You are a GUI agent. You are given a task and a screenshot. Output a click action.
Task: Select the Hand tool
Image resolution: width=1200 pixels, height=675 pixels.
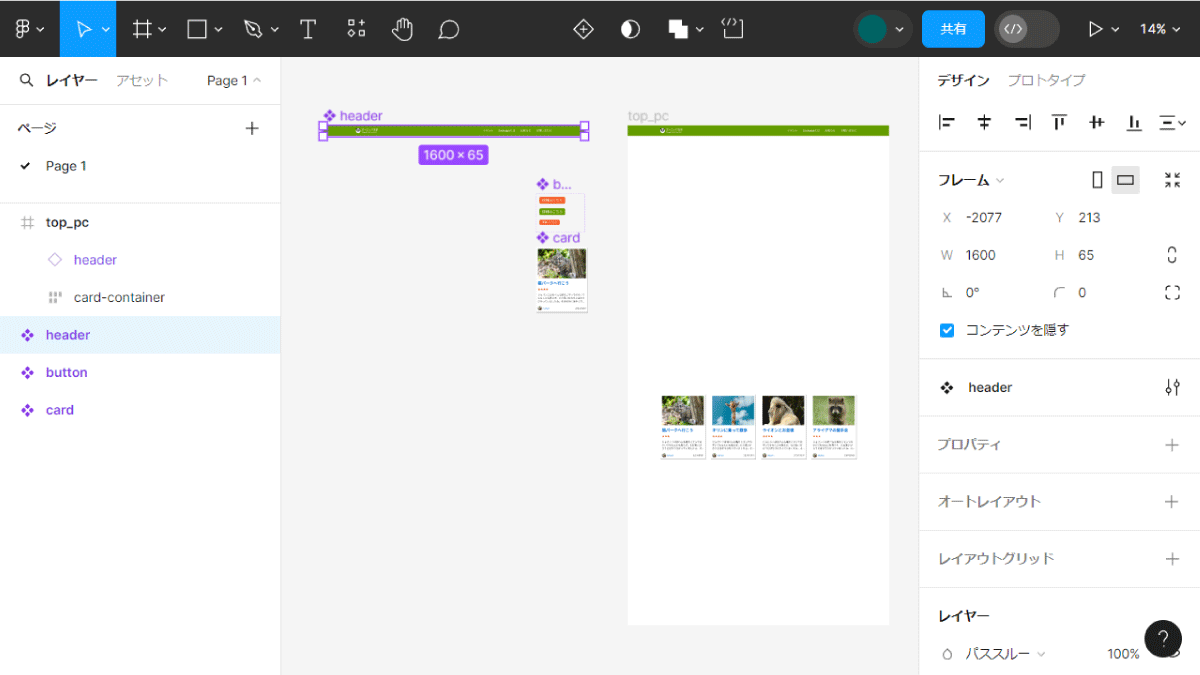(x=402, y=29)
